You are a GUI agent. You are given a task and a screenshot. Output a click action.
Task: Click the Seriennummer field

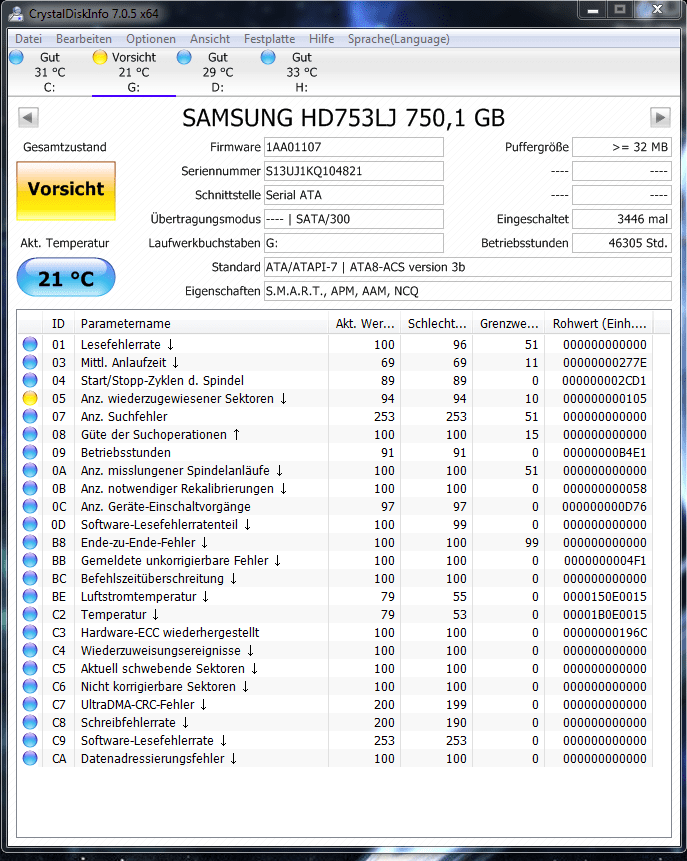pyautogui.click(x=354, y=171)
